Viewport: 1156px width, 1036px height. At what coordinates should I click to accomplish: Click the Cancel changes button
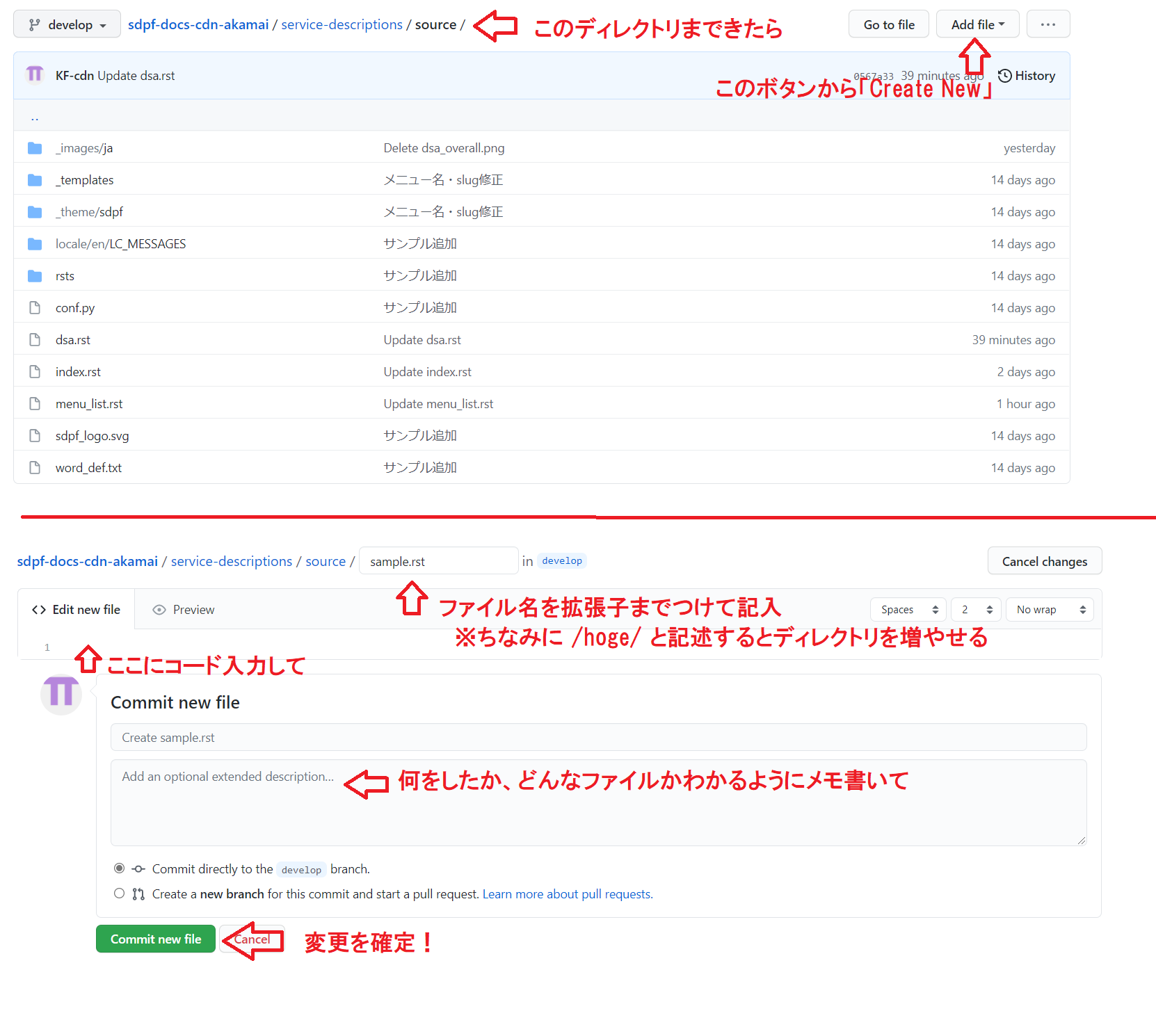1044,561
